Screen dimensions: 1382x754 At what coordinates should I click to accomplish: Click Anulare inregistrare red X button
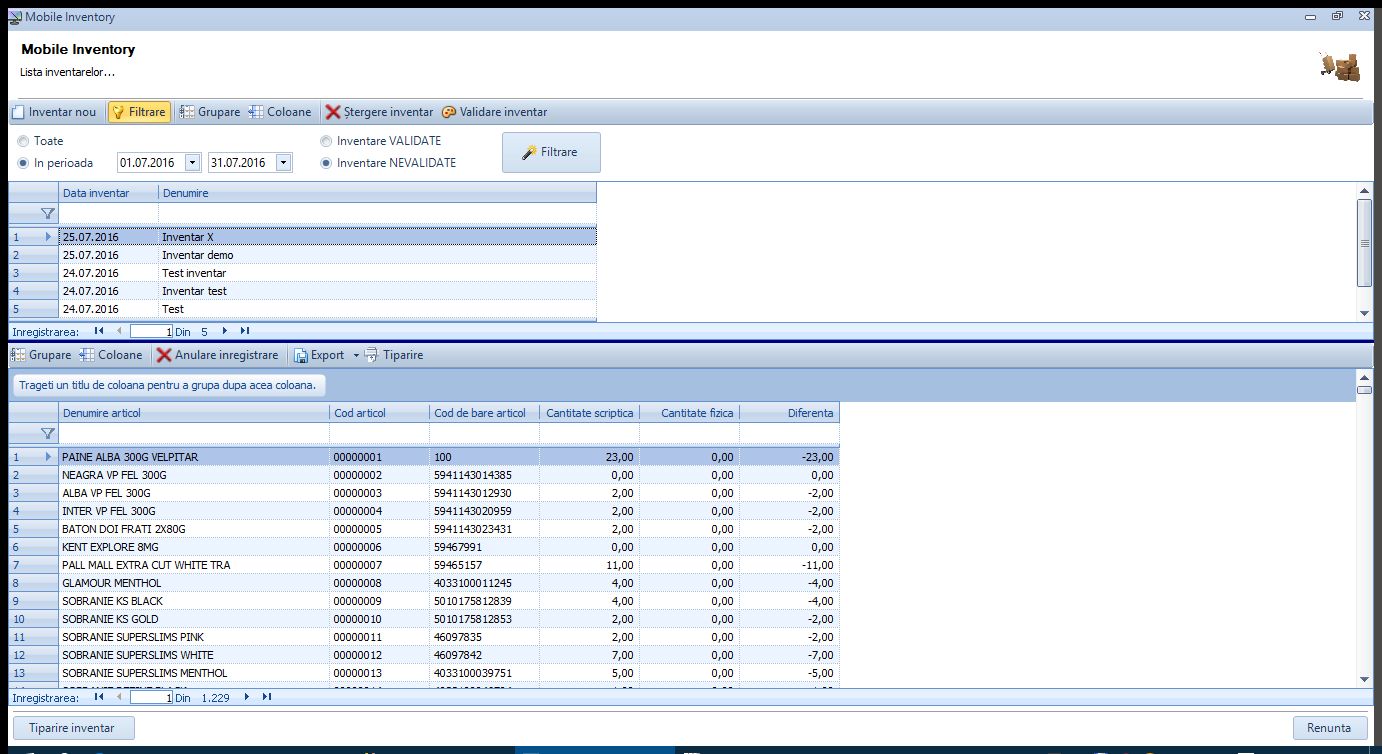217,355
